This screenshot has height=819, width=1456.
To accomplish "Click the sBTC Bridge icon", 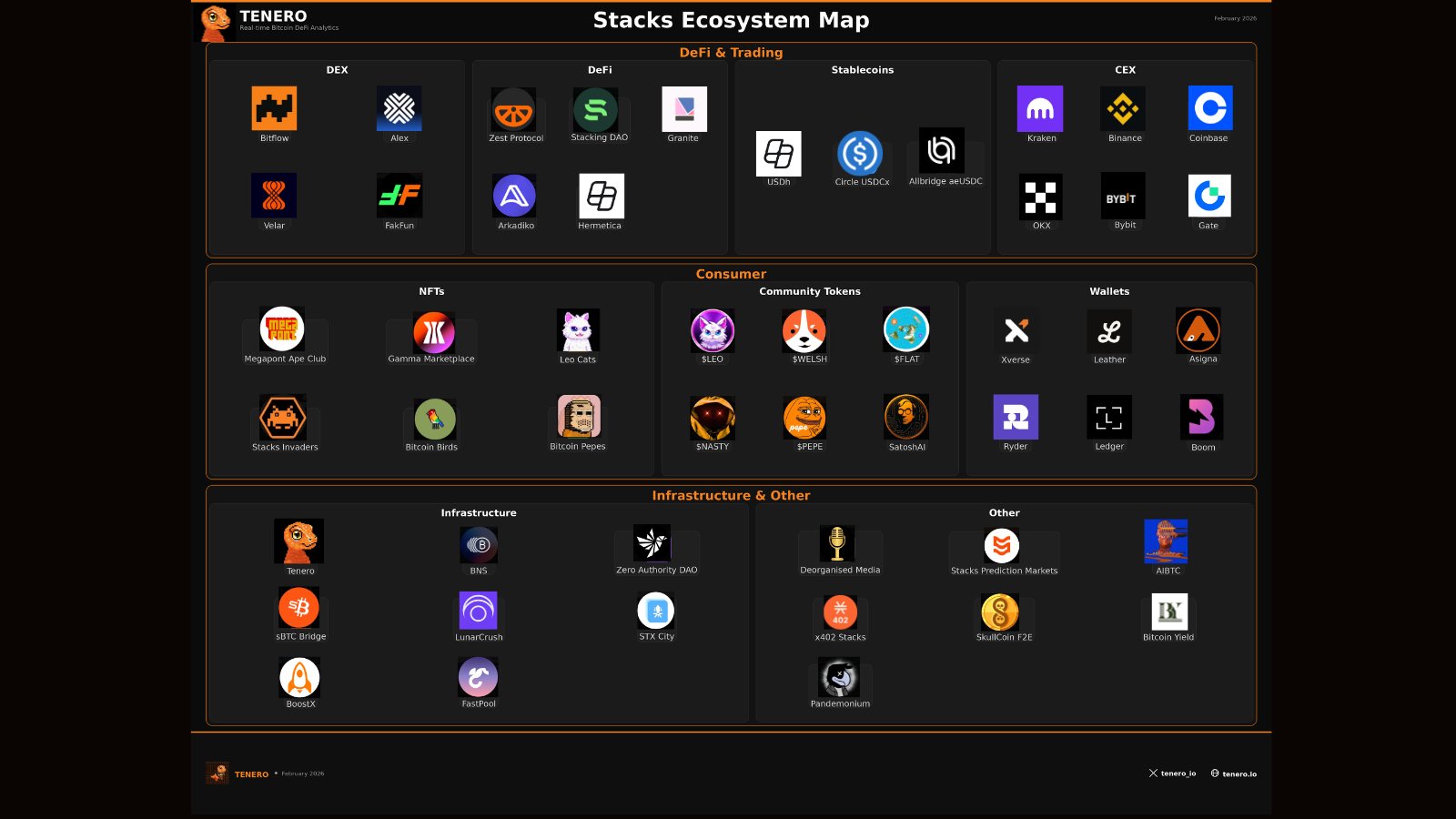I will (x=299, y=607).
